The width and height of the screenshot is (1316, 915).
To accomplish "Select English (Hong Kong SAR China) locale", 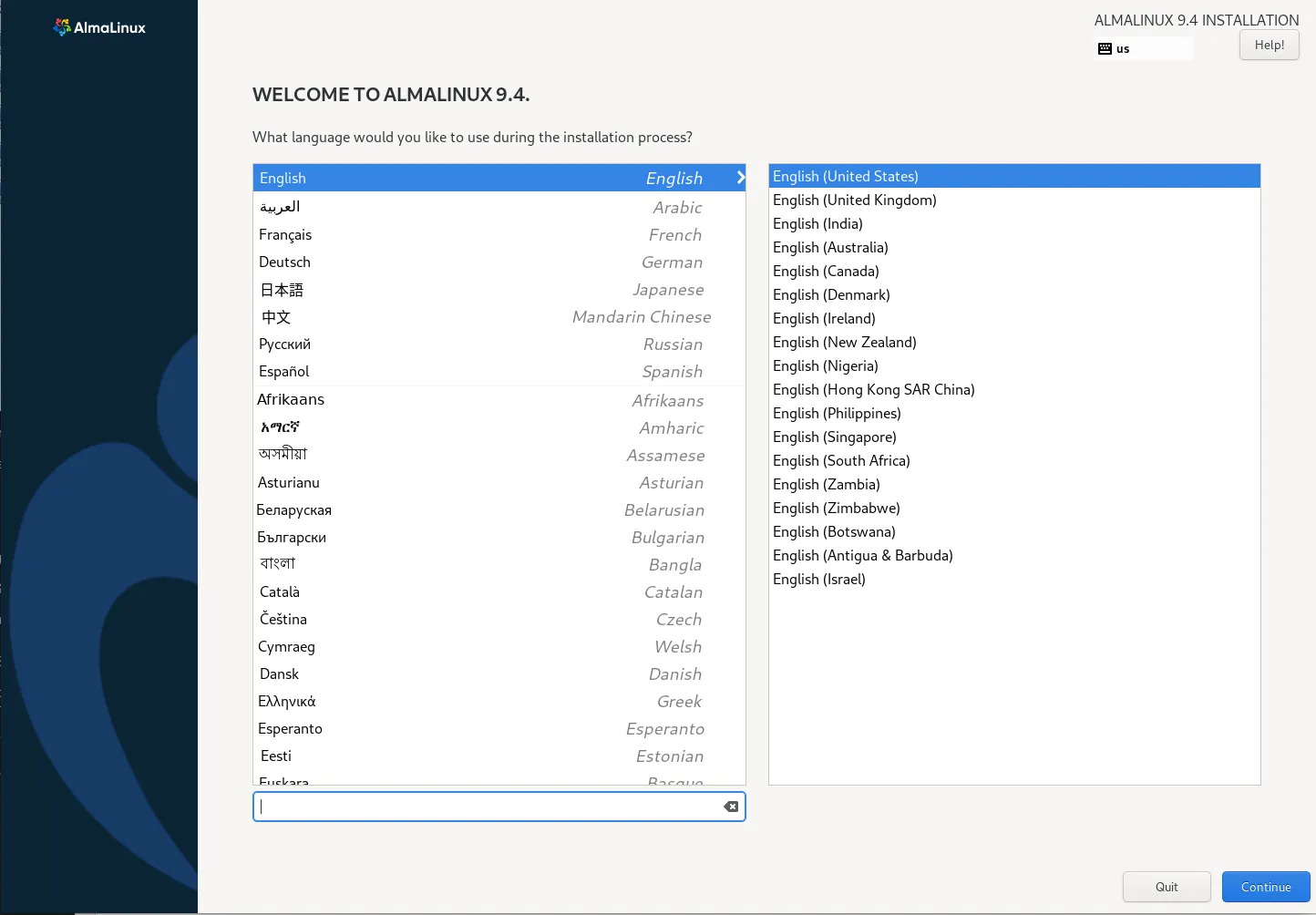I will point(873,390).
